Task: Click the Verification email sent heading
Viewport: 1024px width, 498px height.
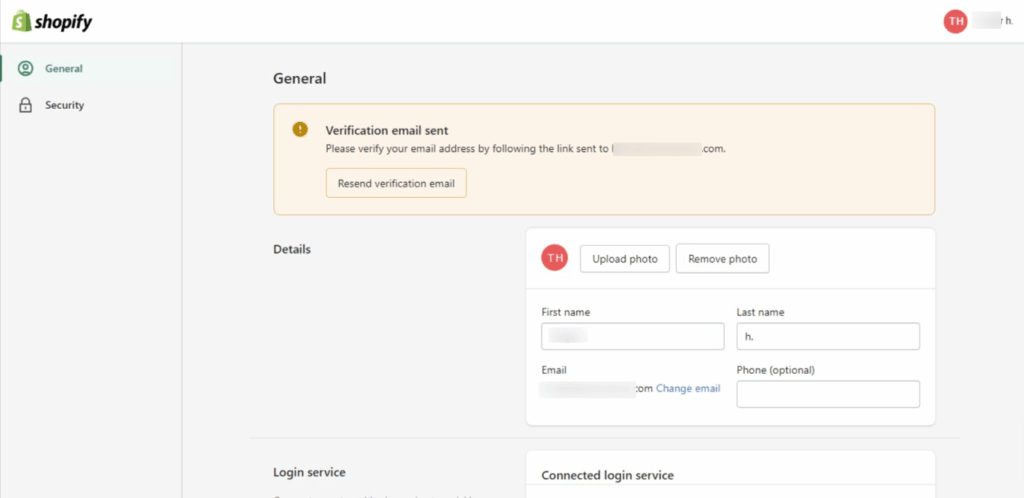Action: 386,130
